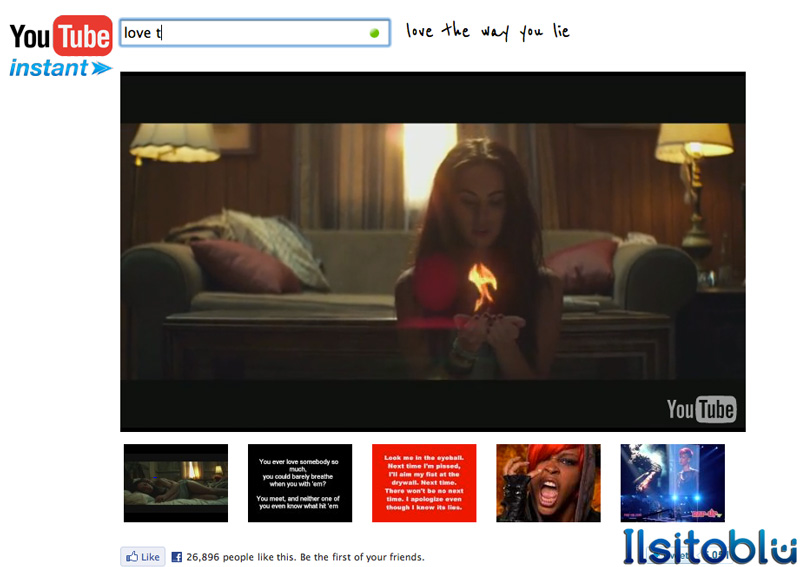800x567 pixels.
Task: Open the black lyrics thumbnail "You ever love somebody"
Action: tap(300, 483)
